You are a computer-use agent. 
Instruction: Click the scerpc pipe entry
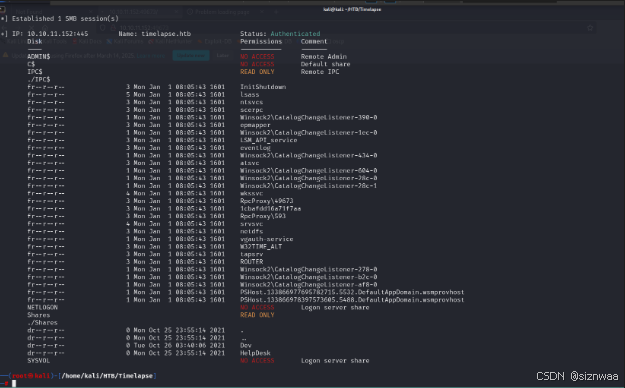(251, 110)
